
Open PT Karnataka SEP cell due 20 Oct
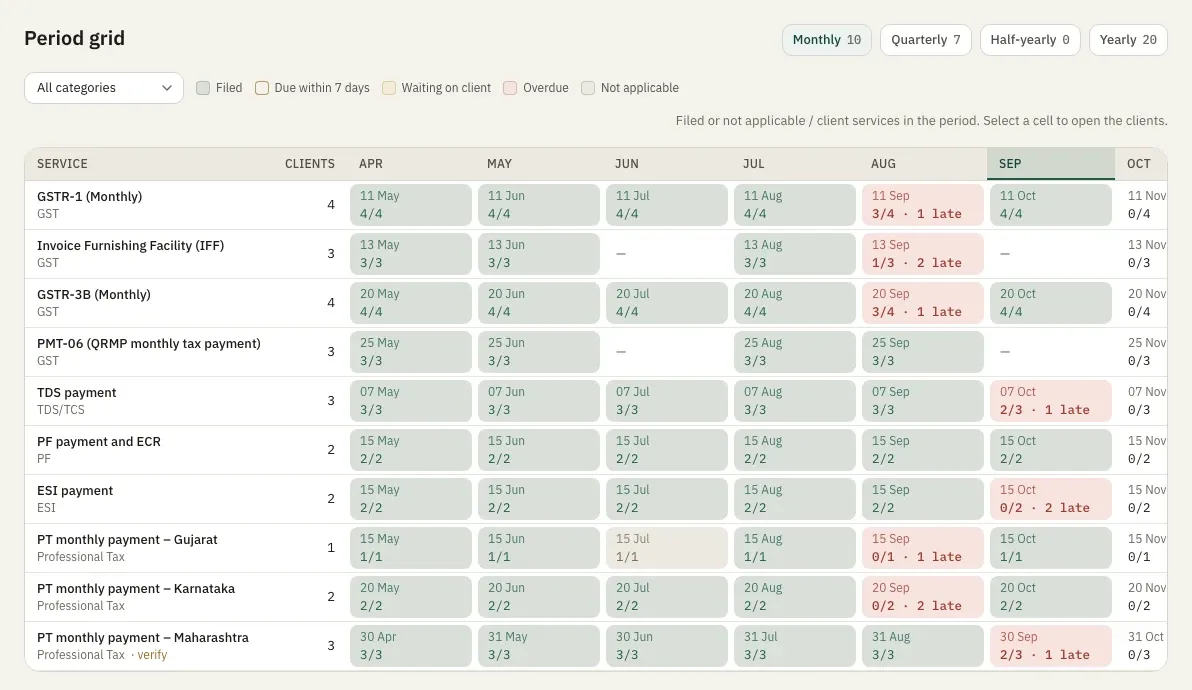coord(1051,597)
